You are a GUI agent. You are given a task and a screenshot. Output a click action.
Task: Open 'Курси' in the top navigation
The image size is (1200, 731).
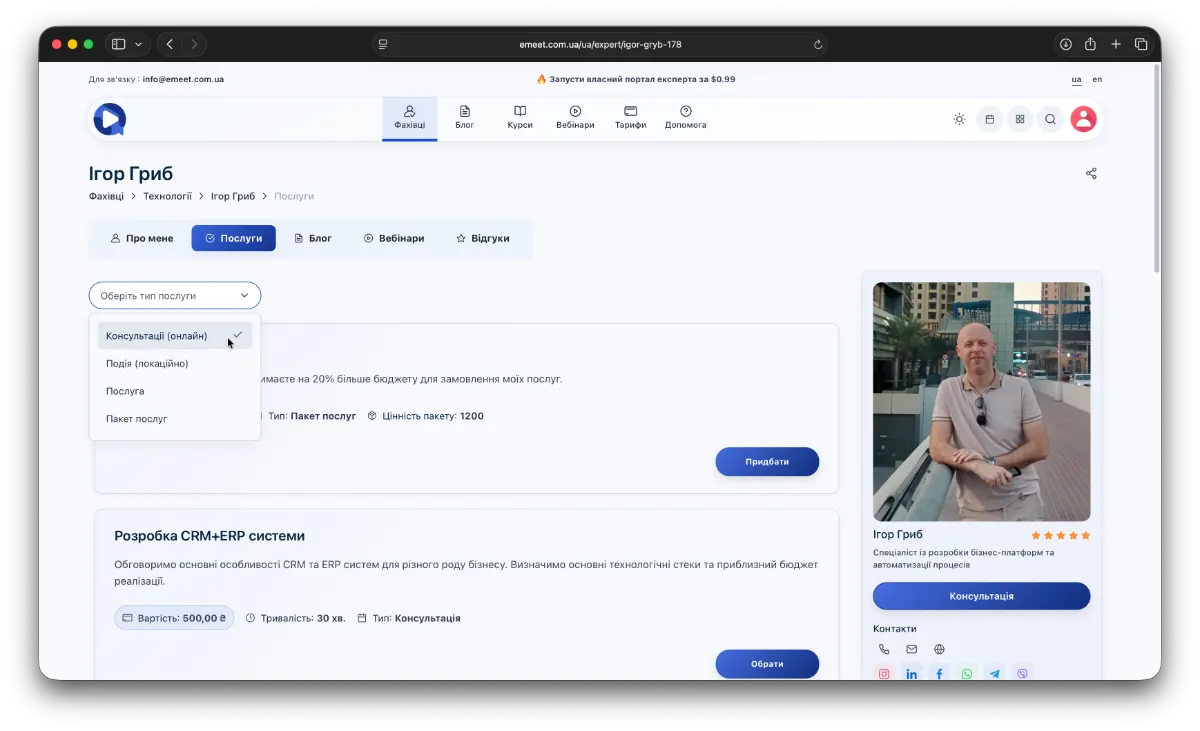tap(520, 118)
